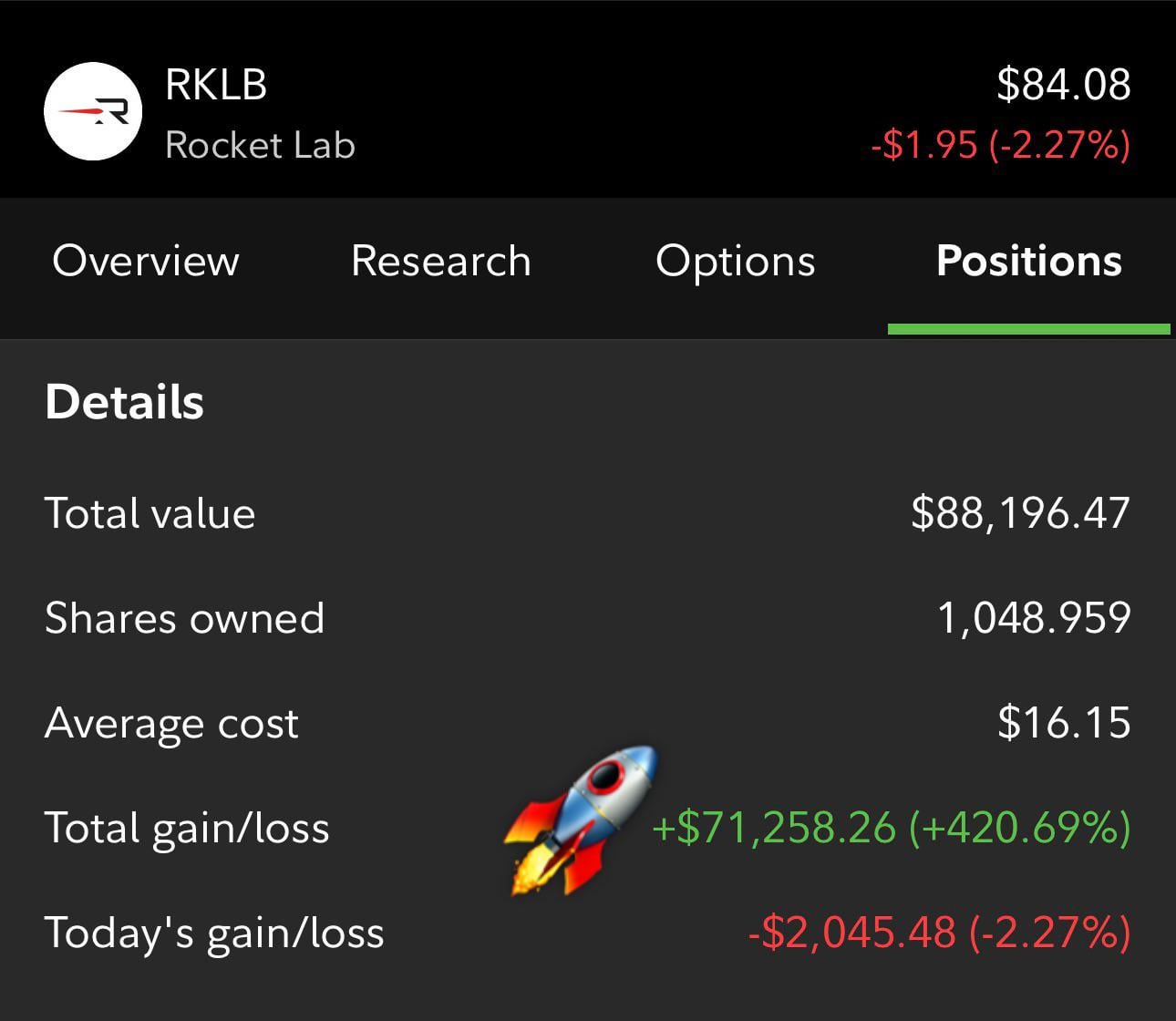Open the Overview tab

pos(146,261)
